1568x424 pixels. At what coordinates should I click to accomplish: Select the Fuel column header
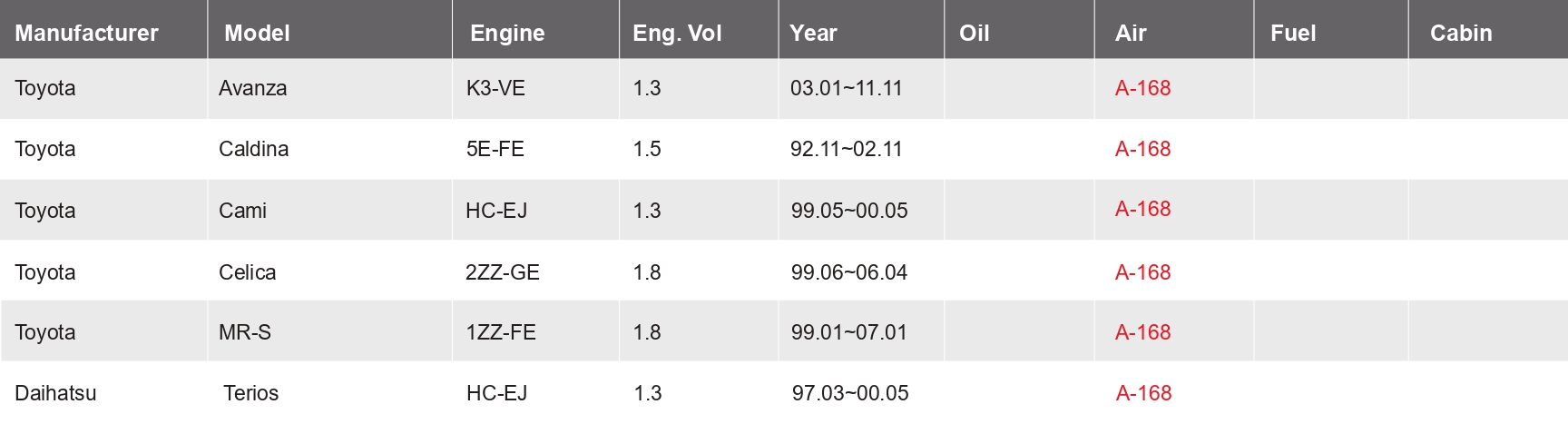[1293, 34]
